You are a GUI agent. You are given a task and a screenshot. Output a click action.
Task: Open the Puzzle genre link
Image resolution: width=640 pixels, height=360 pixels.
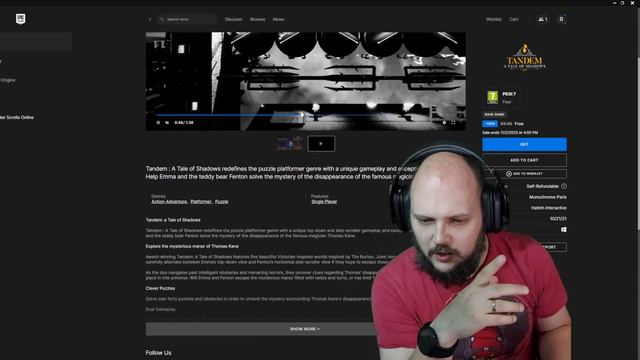222,202
